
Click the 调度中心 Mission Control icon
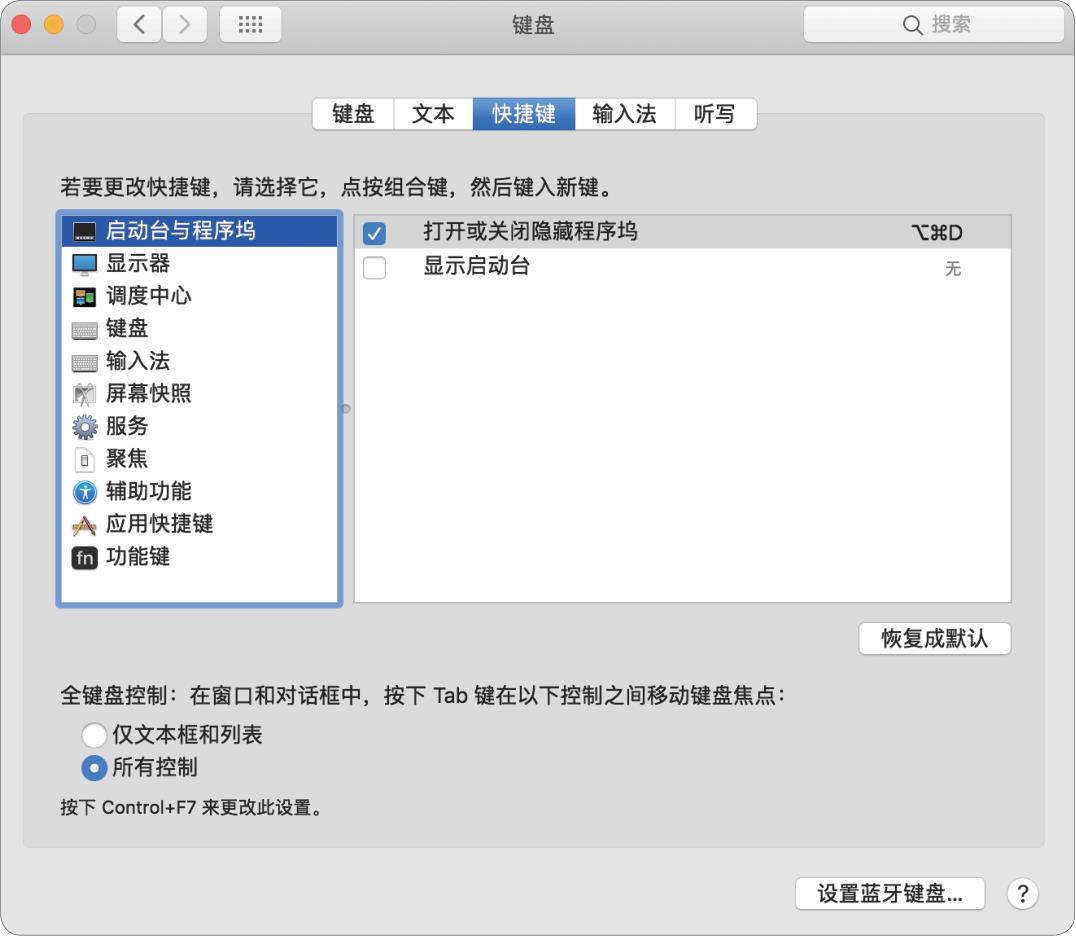[x=84, y=297]
